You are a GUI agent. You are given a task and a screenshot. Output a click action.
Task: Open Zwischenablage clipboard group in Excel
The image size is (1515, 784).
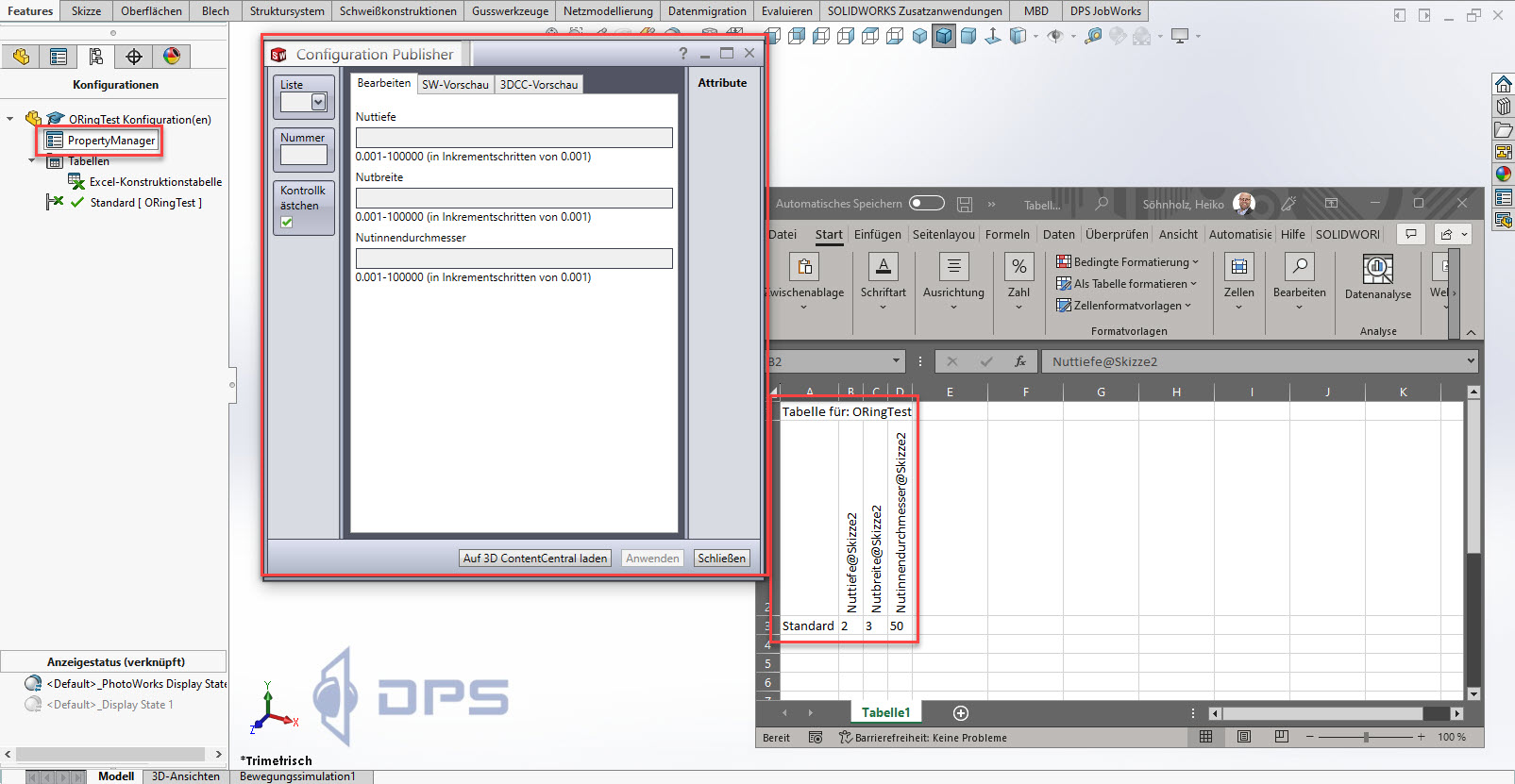click(805, 280)
